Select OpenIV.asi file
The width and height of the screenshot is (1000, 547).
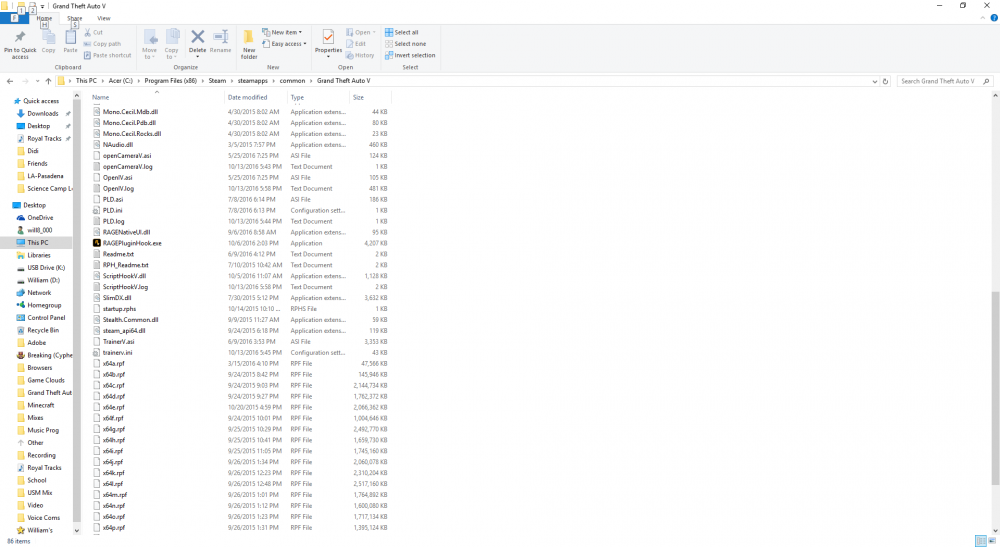[x=117, y=177]
